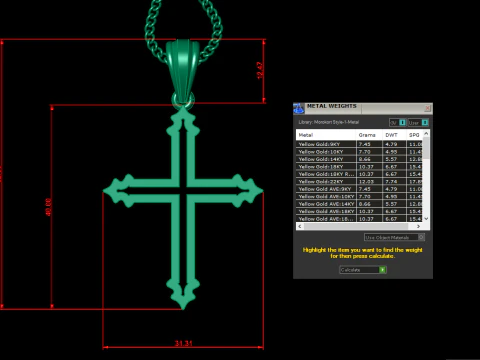Click the Metal column header
480x360 pixels.
pos(326,135)
